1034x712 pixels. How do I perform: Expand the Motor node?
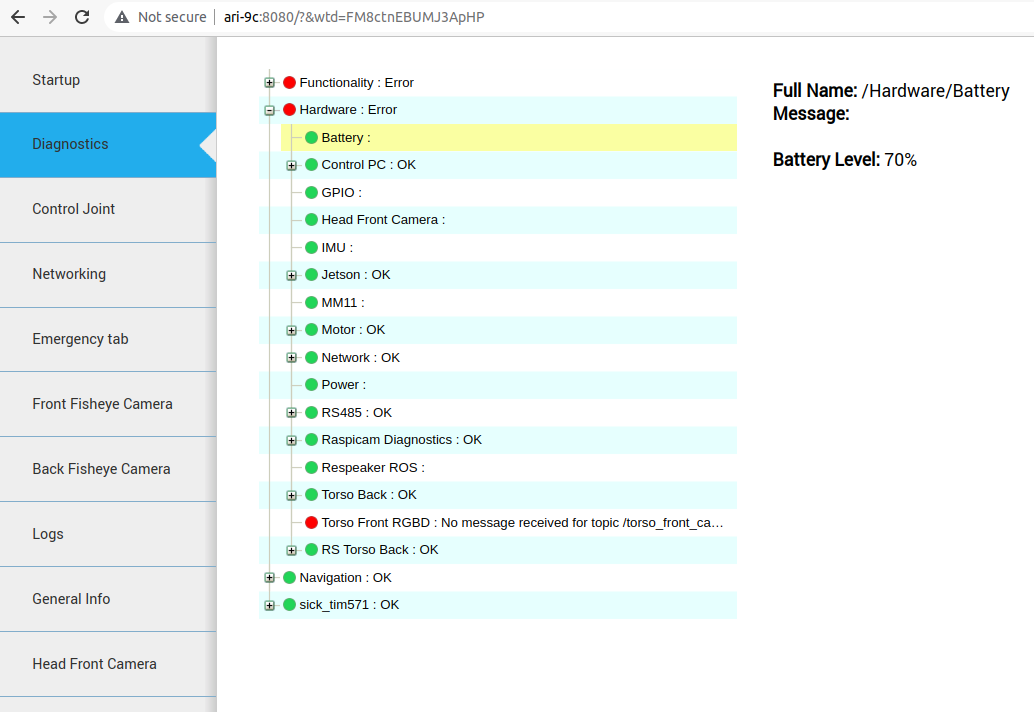pos(291,330)
